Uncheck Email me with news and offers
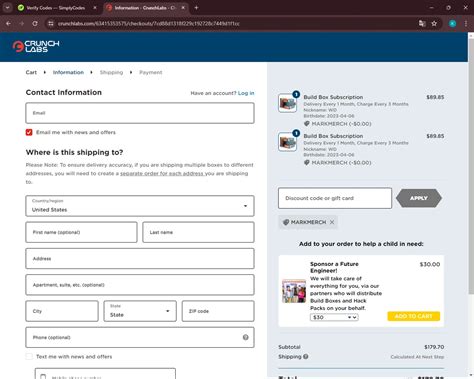 tap(29, 132)
